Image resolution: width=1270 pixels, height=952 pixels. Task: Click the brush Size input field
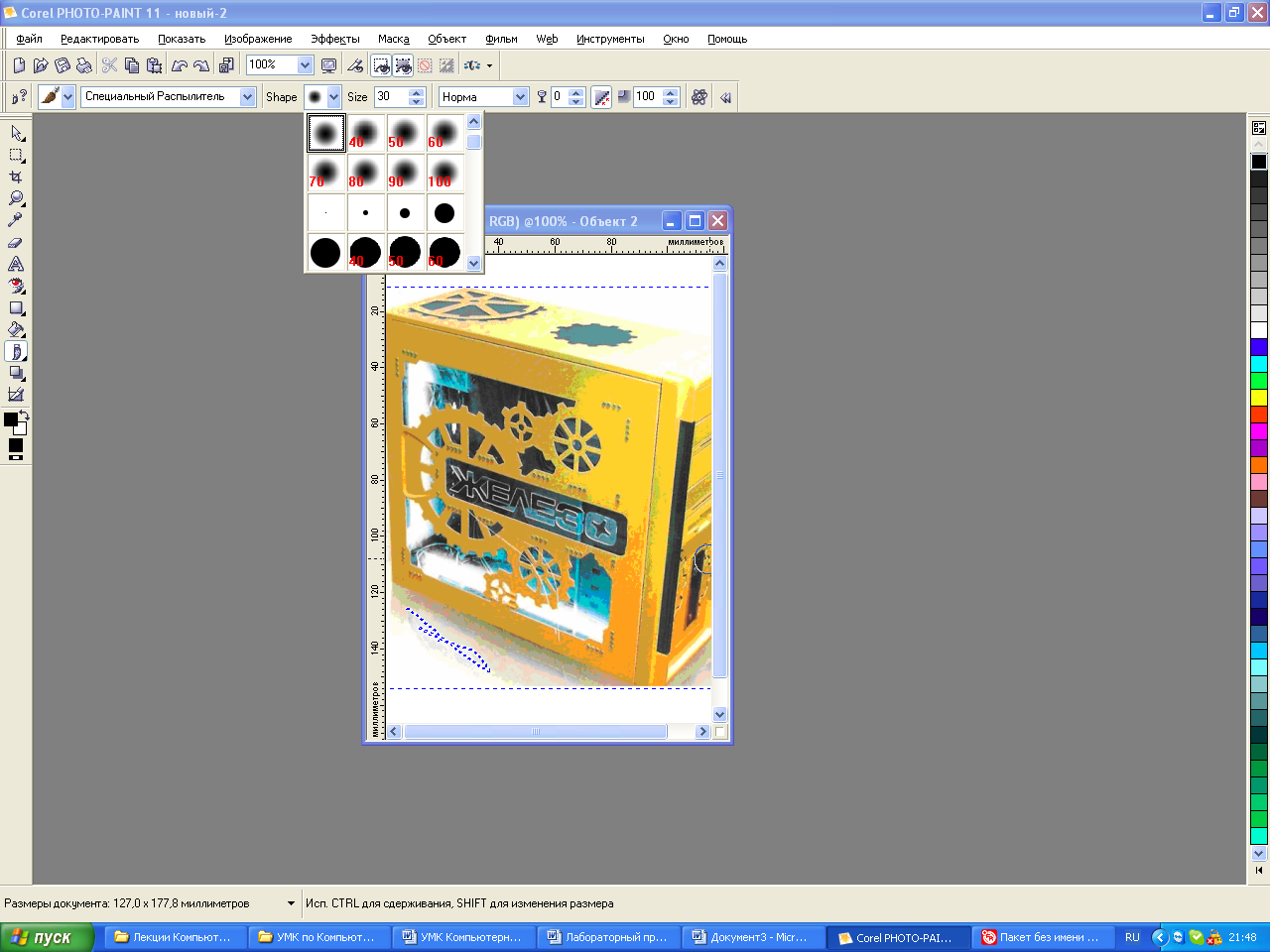[x=391, y=97]
